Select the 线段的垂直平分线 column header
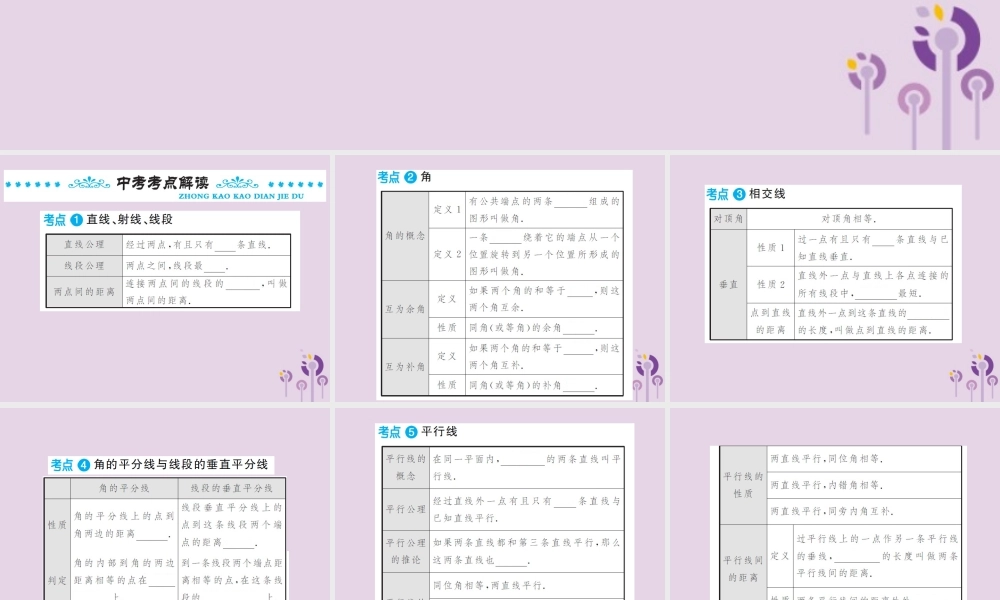This screenshot has width=1000, height=600. pos(232,488)
